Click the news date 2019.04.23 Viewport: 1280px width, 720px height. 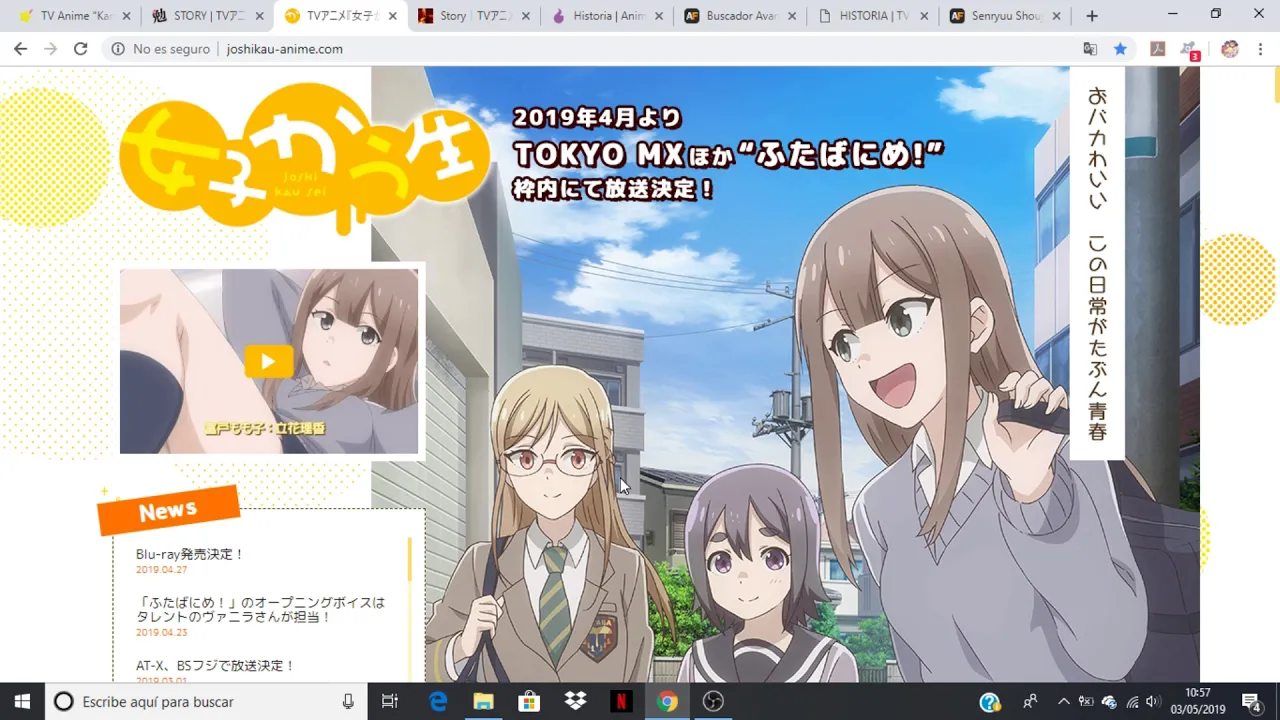[162, 632]
